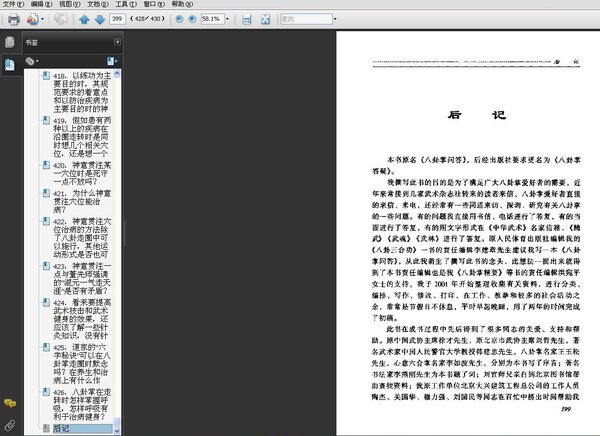Open the bookmark options gear menu
Viewport: 600px width, 436px height.
(32, 61)
